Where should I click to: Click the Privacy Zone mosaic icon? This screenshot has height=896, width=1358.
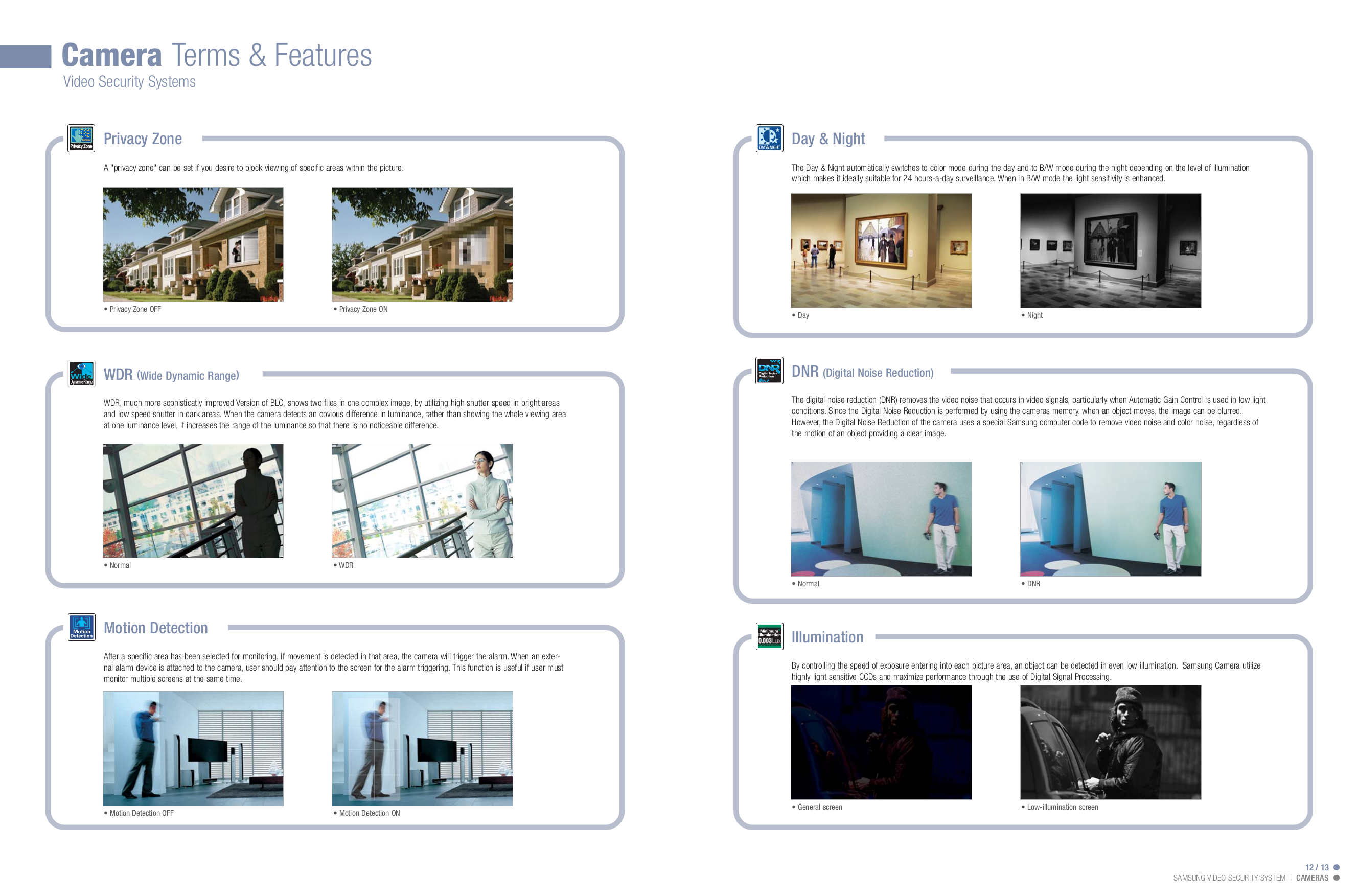pos(81,137)
